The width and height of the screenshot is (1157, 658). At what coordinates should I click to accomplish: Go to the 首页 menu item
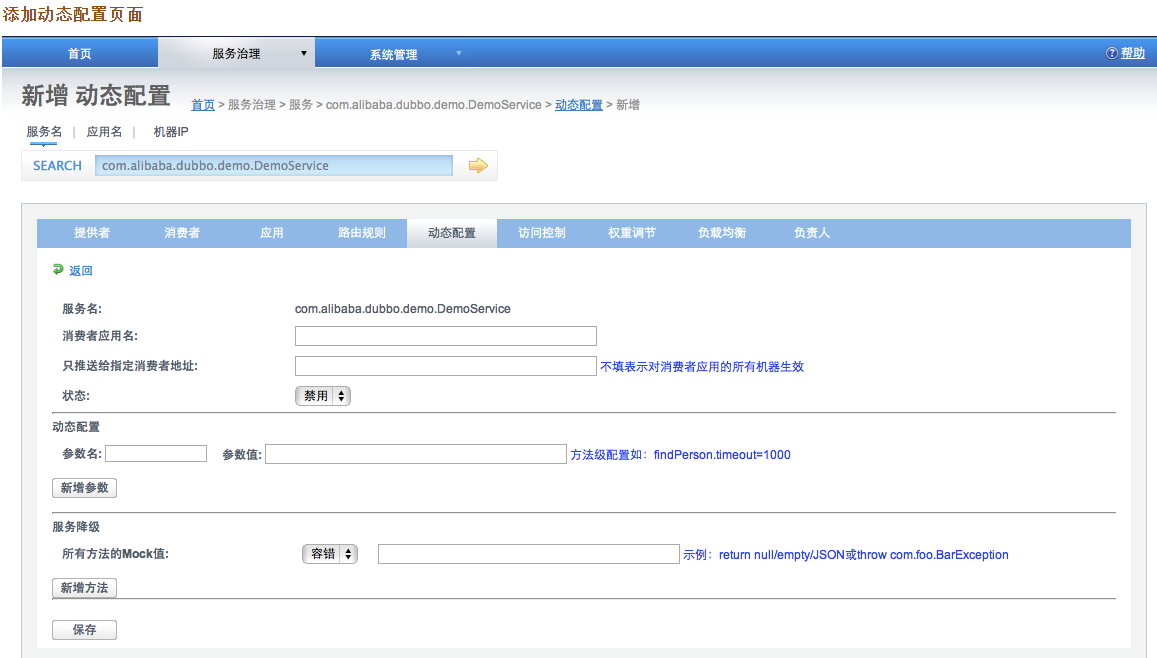tap(80, 54)
